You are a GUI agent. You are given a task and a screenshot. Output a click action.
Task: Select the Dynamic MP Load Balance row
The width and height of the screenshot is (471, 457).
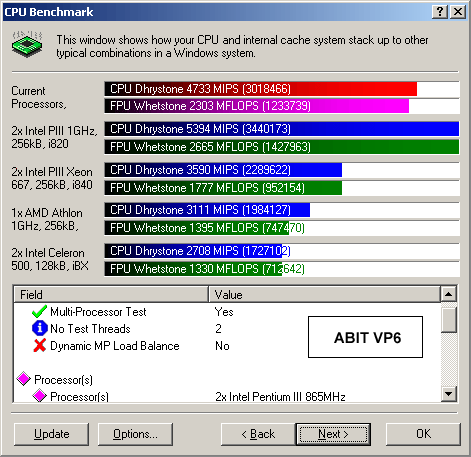tap(227, 346)
